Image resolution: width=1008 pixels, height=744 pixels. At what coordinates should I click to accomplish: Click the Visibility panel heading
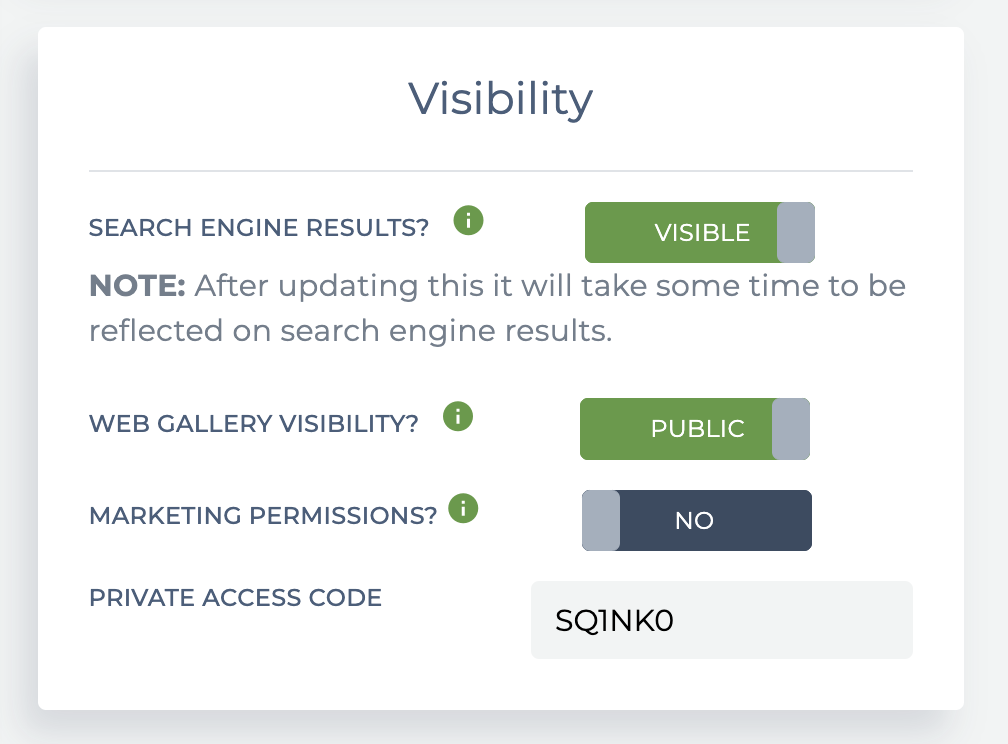(x=501, y=99)
